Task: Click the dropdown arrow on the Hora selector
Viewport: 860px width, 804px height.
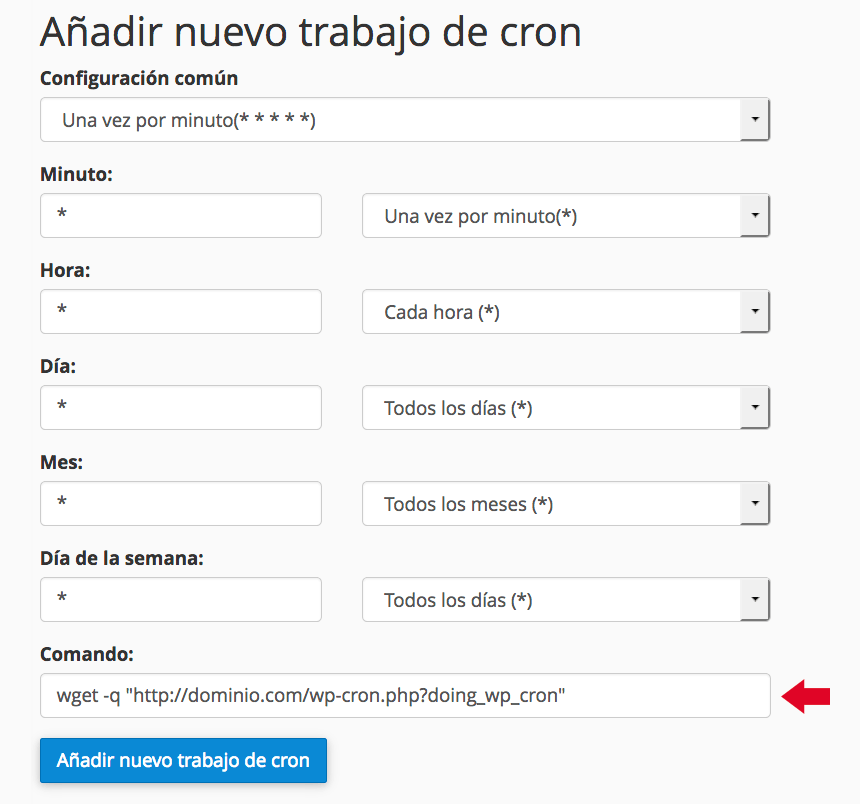Action: point(756,311)
